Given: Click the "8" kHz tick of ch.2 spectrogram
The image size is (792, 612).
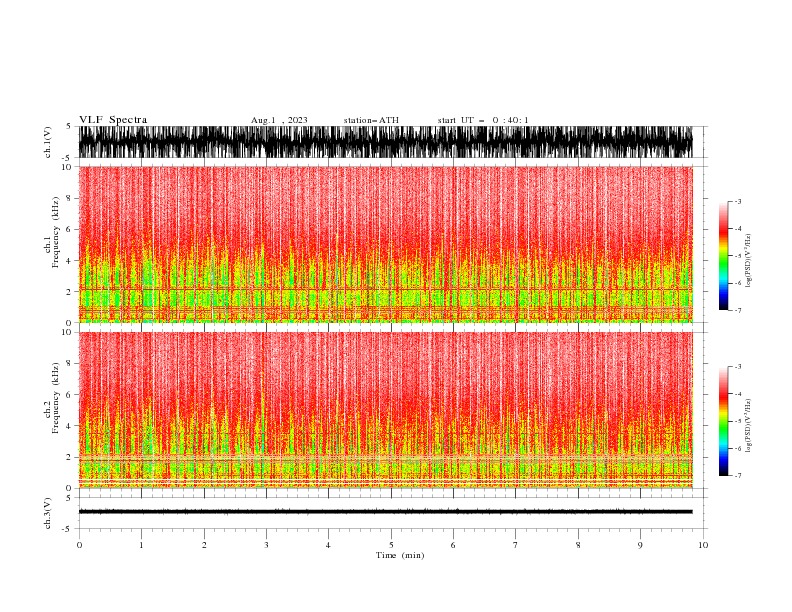Looking at the screenshot, I should click(x=69, y=364).
